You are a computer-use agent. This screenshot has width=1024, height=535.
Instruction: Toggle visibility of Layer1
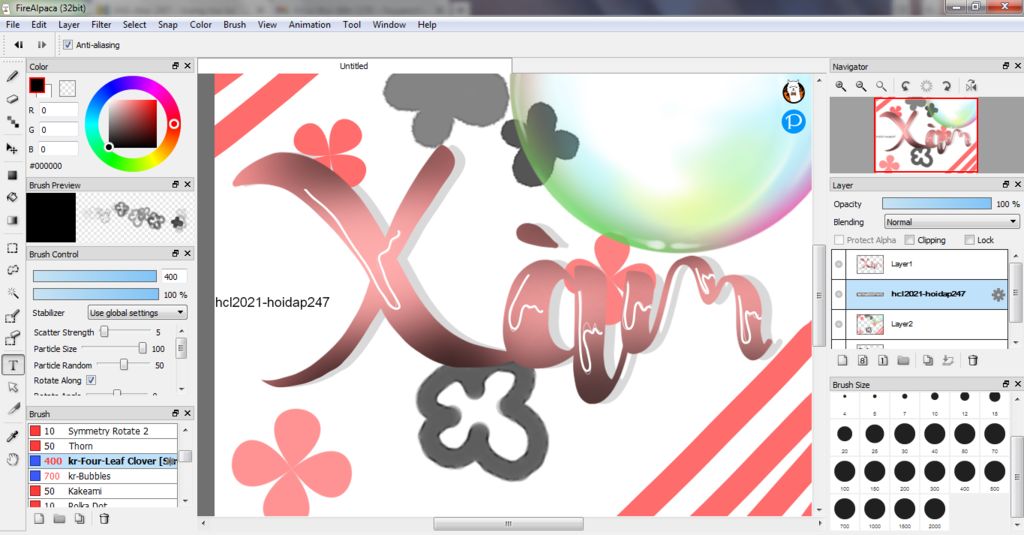click(x=839, y=265)
